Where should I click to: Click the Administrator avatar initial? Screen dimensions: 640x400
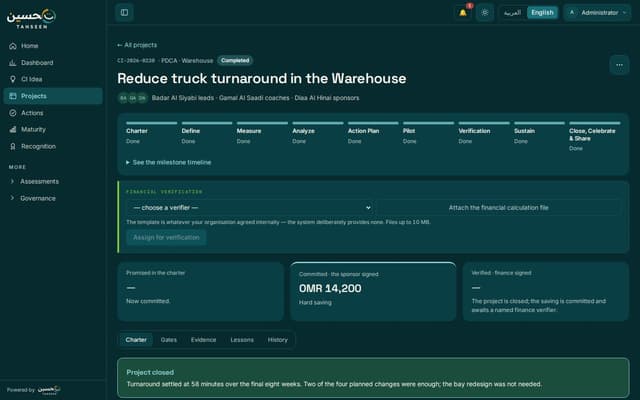tap(572, 13)
